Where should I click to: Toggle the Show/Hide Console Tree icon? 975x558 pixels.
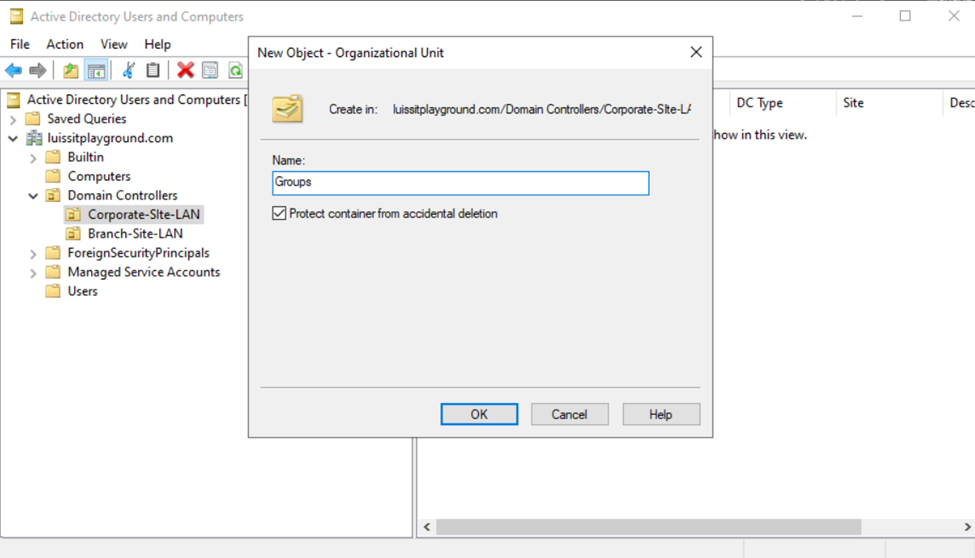tap(96, 70)
